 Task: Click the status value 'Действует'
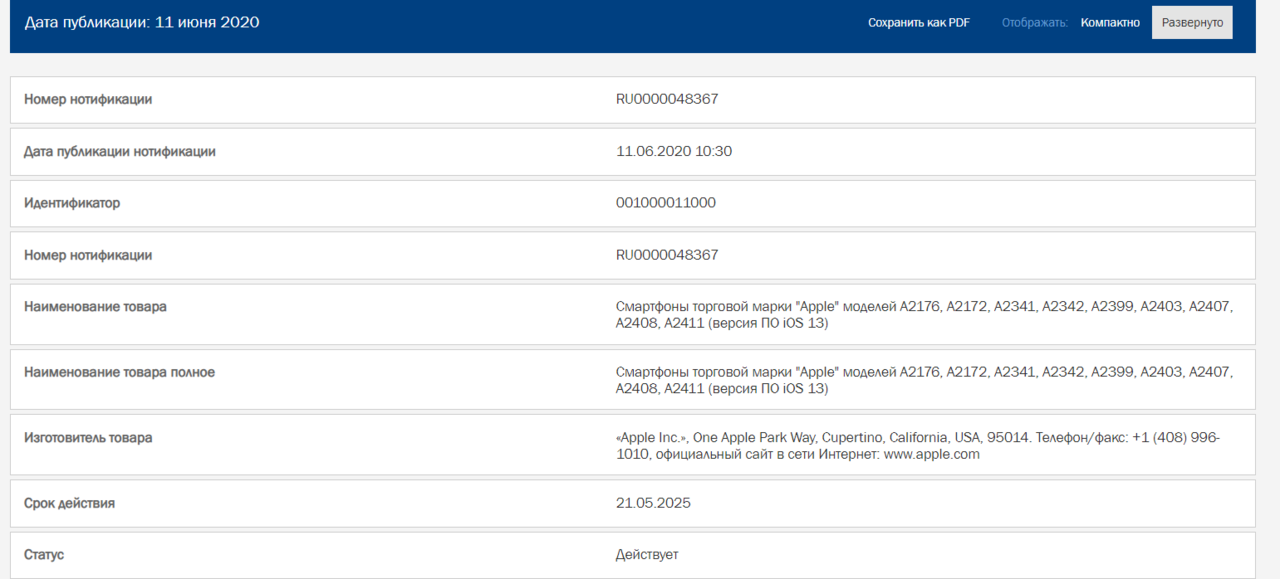point(647,554)
